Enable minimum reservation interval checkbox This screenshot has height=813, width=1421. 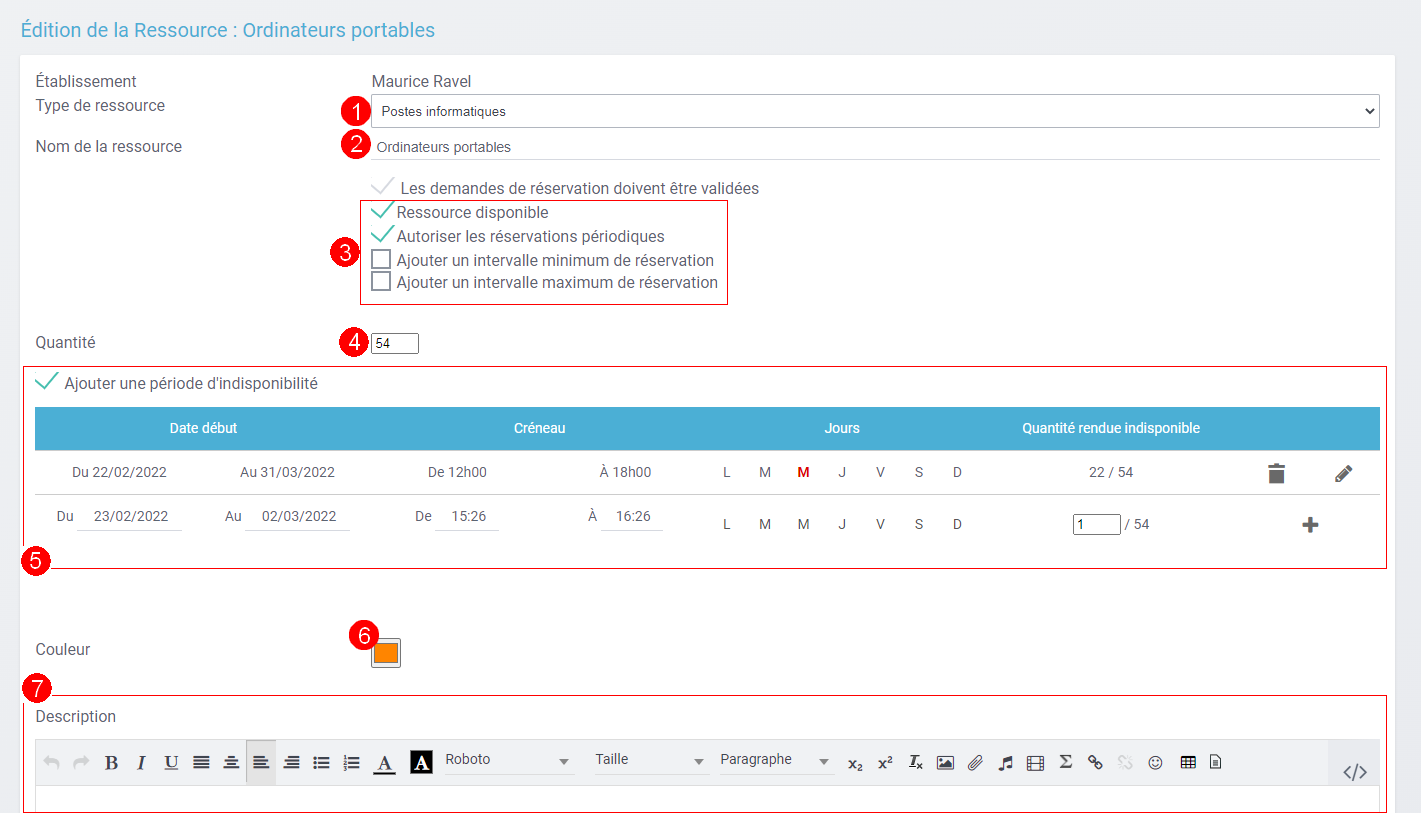coord(381,260)
